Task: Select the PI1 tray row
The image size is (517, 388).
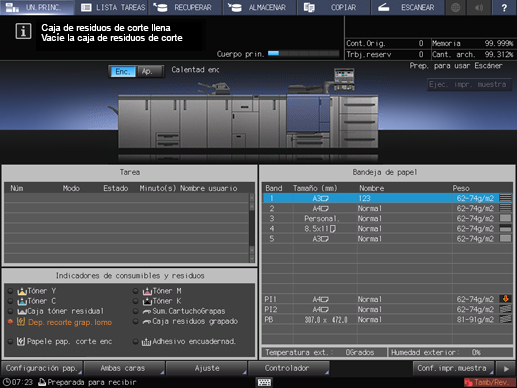Action: [388, 299]
